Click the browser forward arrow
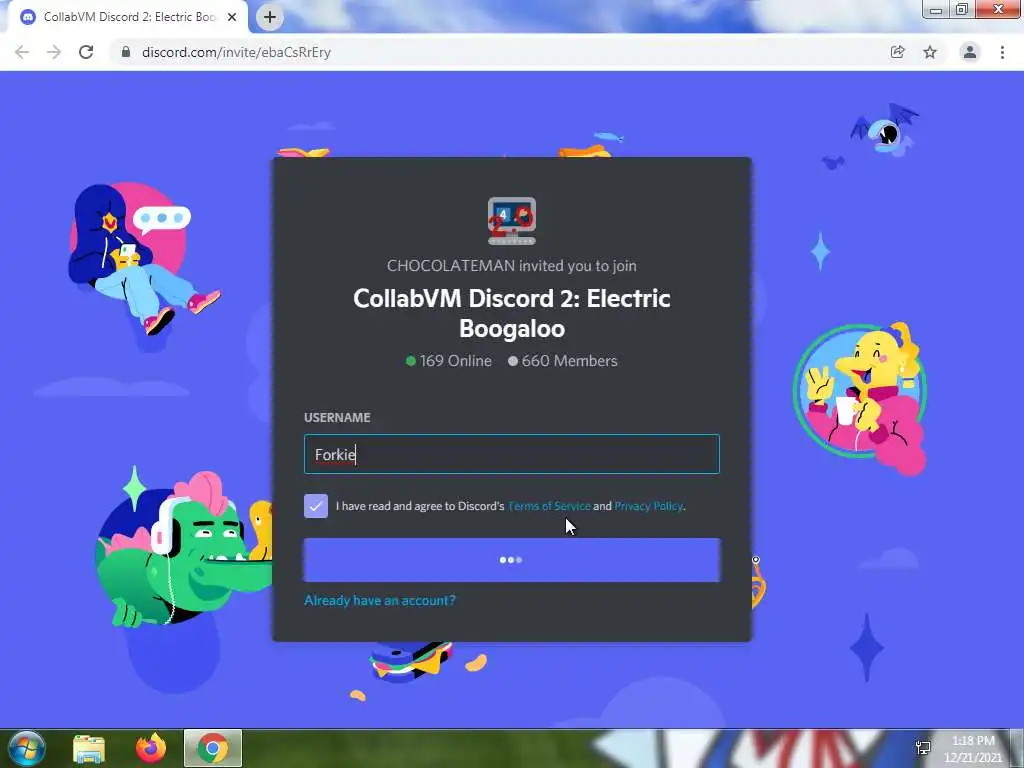 pyautogui.click(x=54, y=52)
